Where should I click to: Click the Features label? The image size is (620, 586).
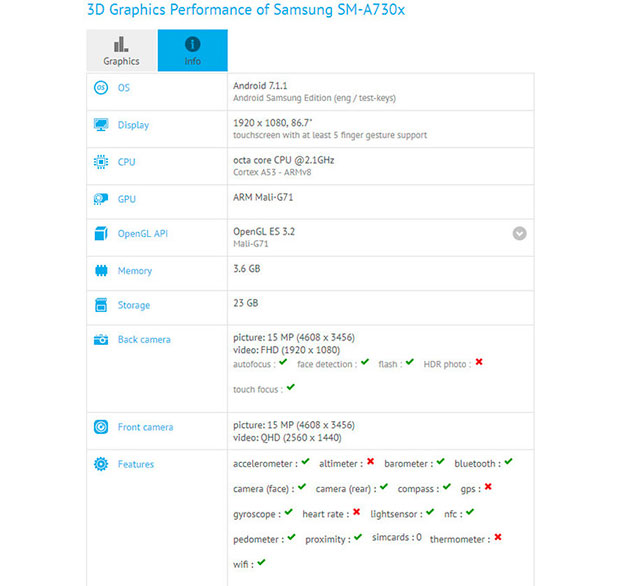pyautogui.click(x=136, y=464)
